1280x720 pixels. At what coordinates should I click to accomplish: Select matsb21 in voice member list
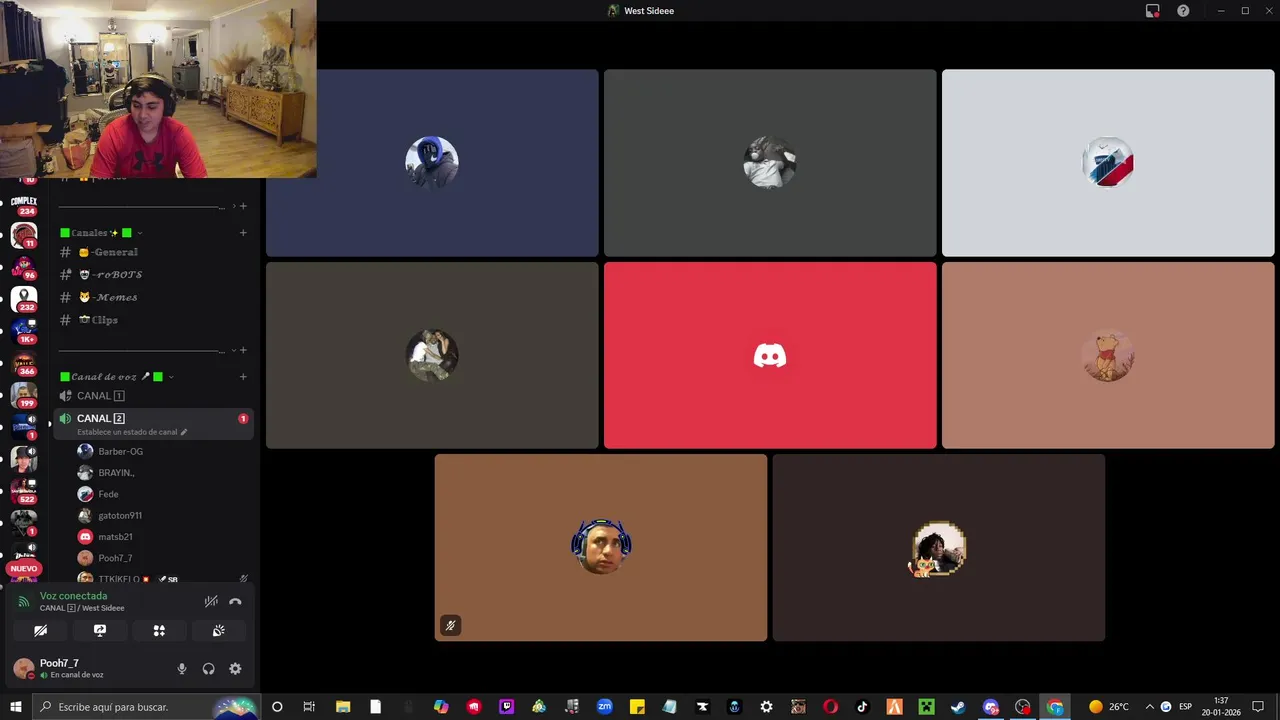(163, 537)
